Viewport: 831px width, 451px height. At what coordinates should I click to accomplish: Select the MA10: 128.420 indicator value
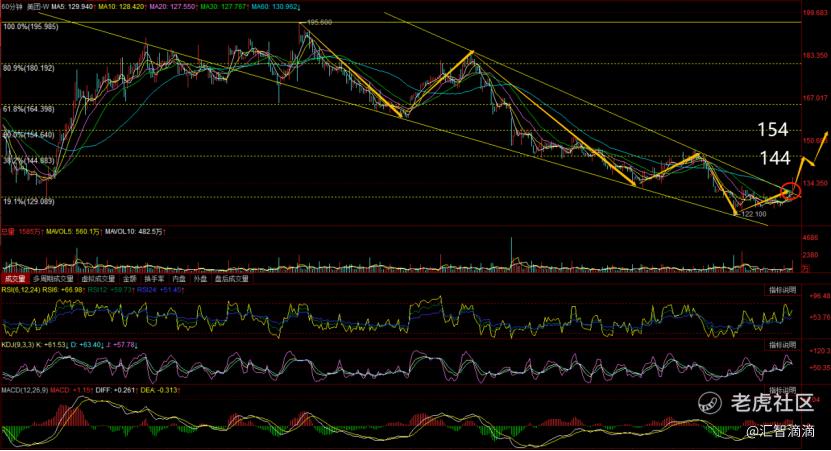[123, 7]
